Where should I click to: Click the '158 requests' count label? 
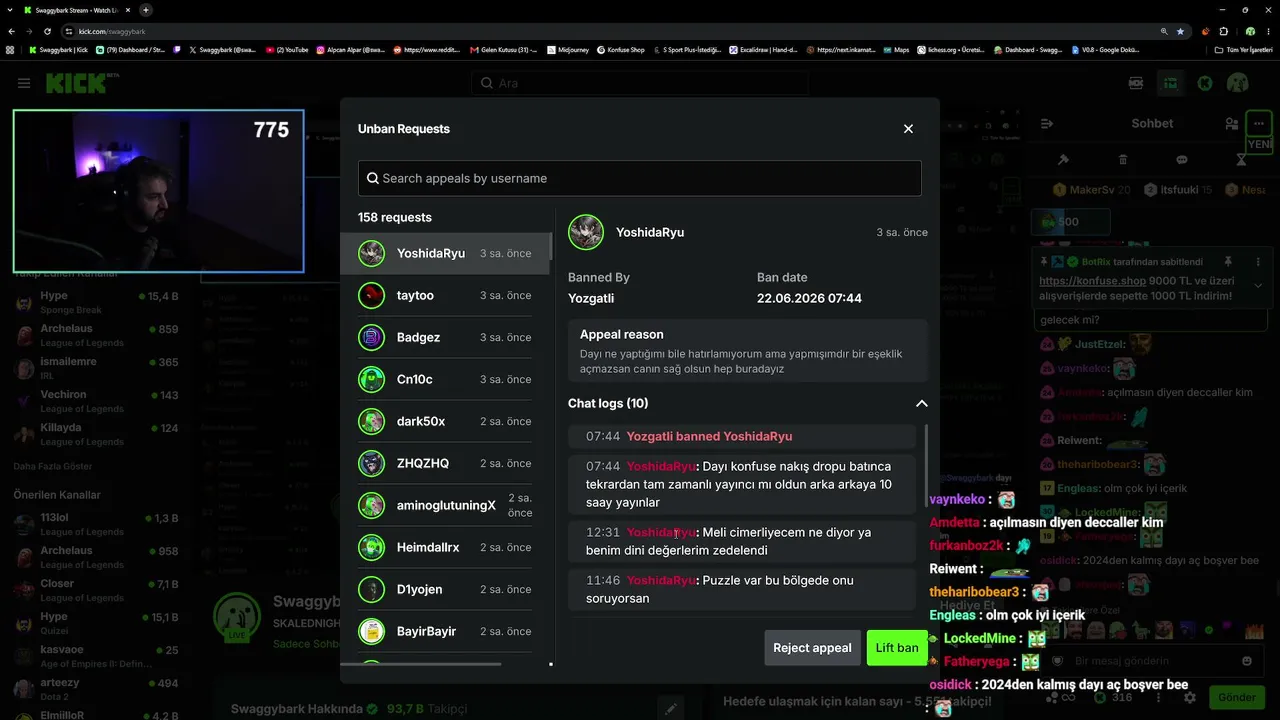[395, 217]
